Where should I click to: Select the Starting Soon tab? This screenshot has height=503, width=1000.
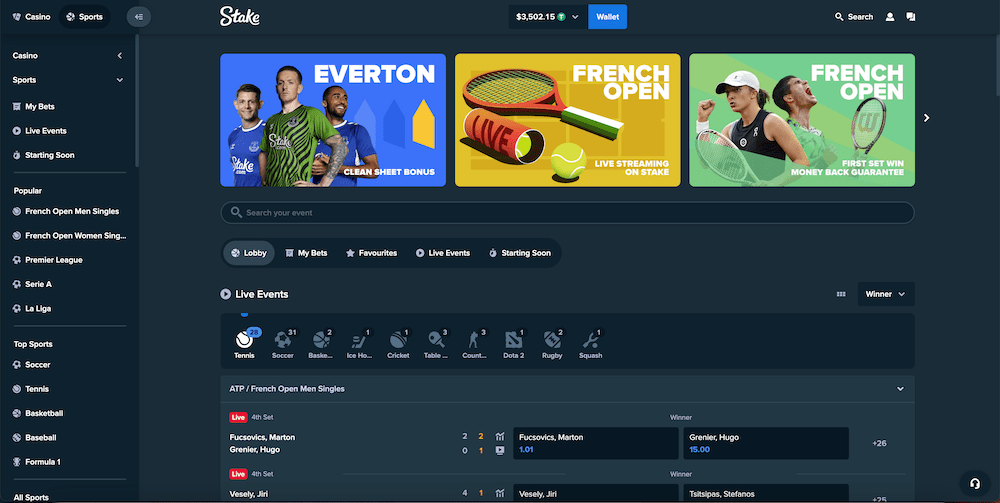(520, 253)
